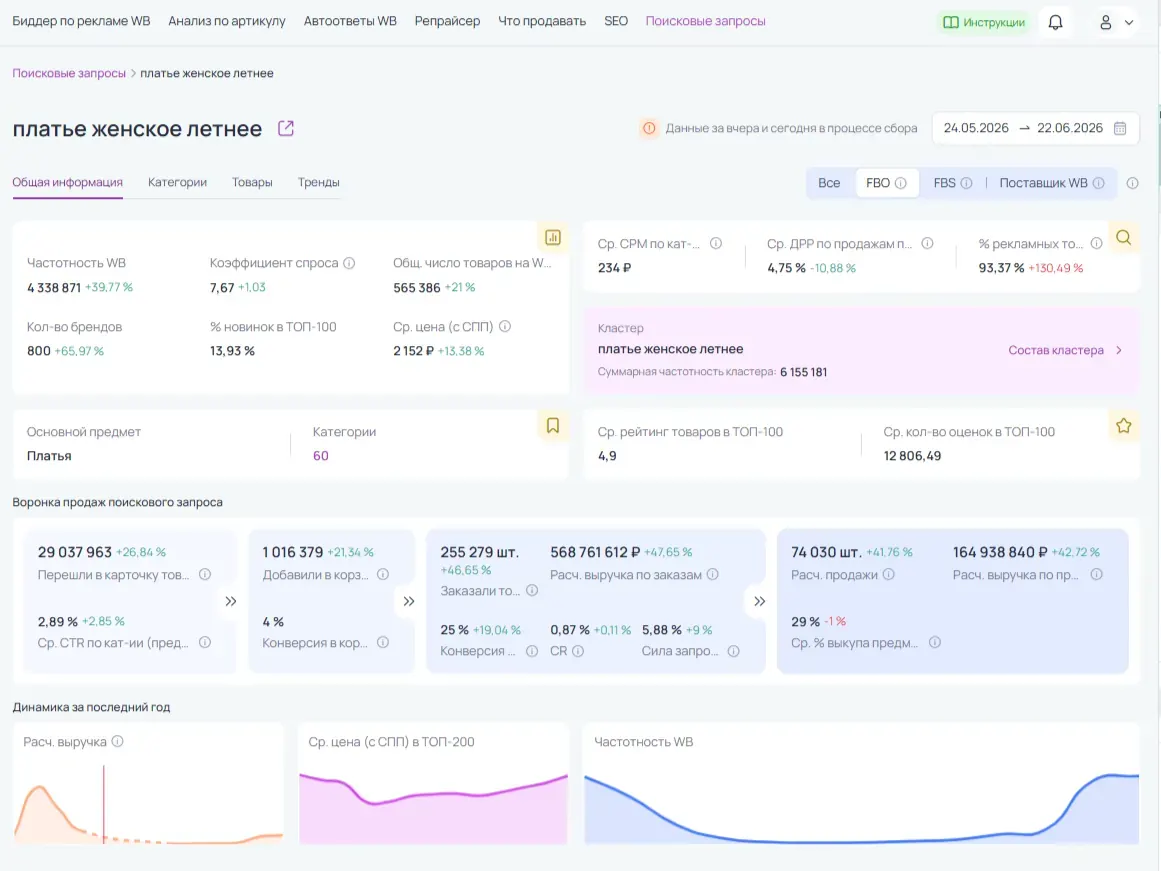Click the Частотность WB chart
This screenshot has height=871, width=1161.
(x=862, y=807)
